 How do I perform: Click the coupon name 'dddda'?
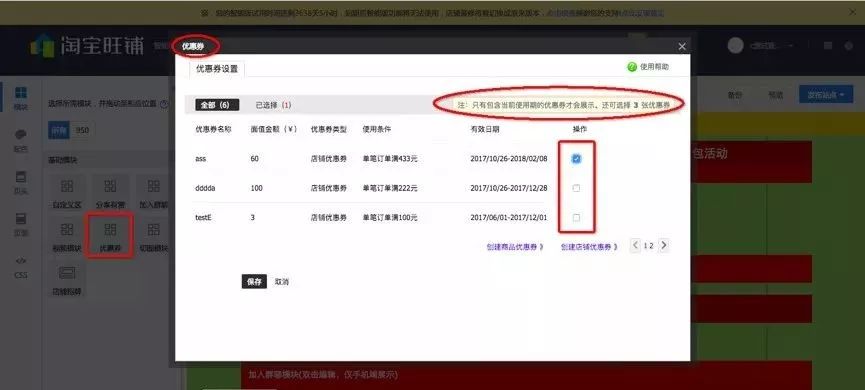tap(205, 188)
